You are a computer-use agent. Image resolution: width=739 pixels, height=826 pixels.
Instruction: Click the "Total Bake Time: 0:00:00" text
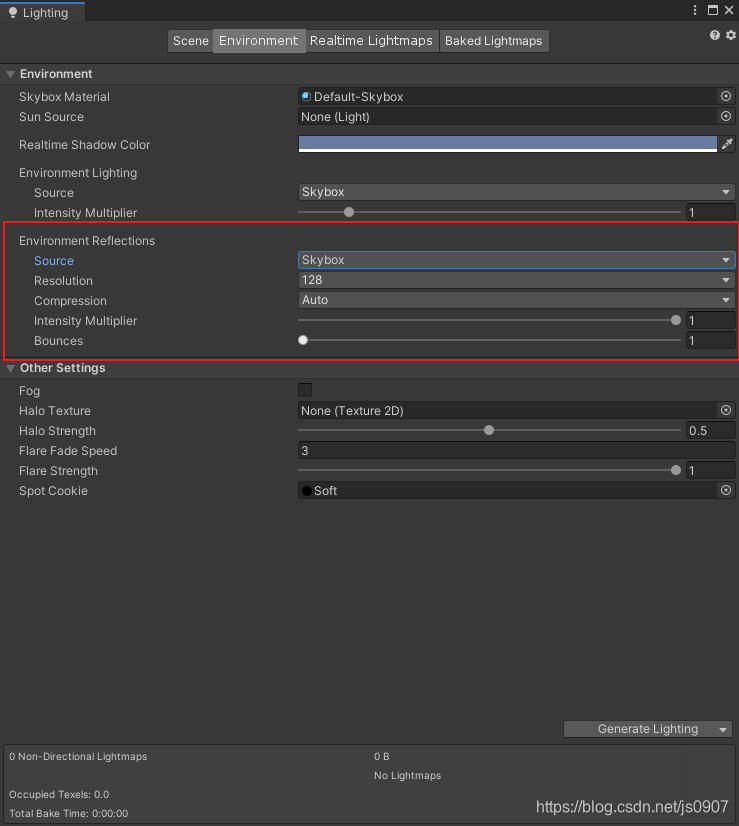pos(68,813)
